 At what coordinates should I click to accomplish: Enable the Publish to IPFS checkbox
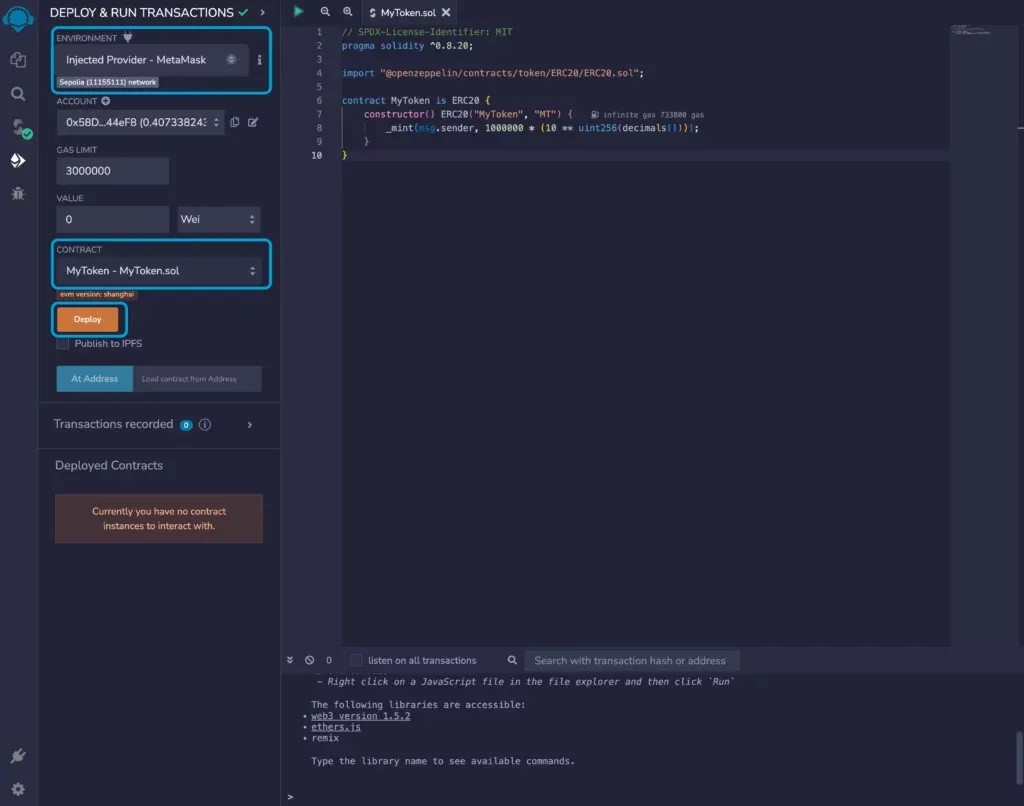[63, 344]
